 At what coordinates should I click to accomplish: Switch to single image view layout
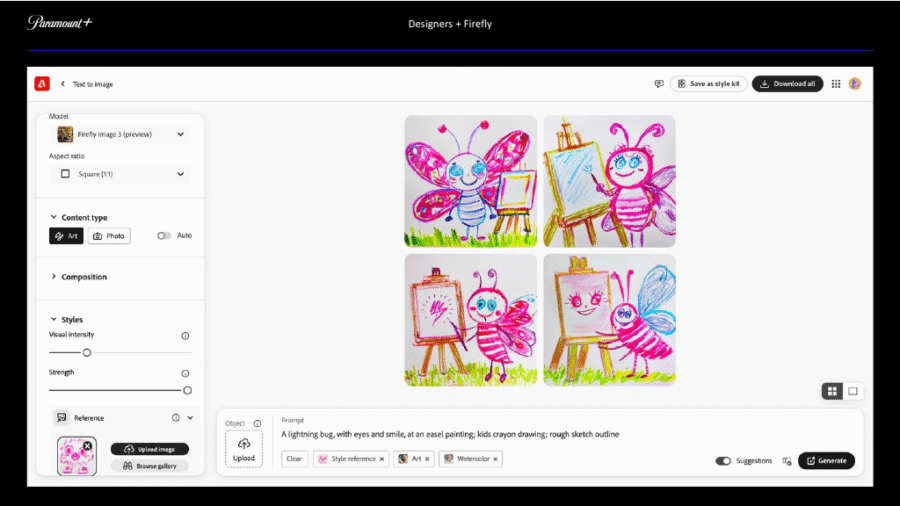click(x=853, y=391)
